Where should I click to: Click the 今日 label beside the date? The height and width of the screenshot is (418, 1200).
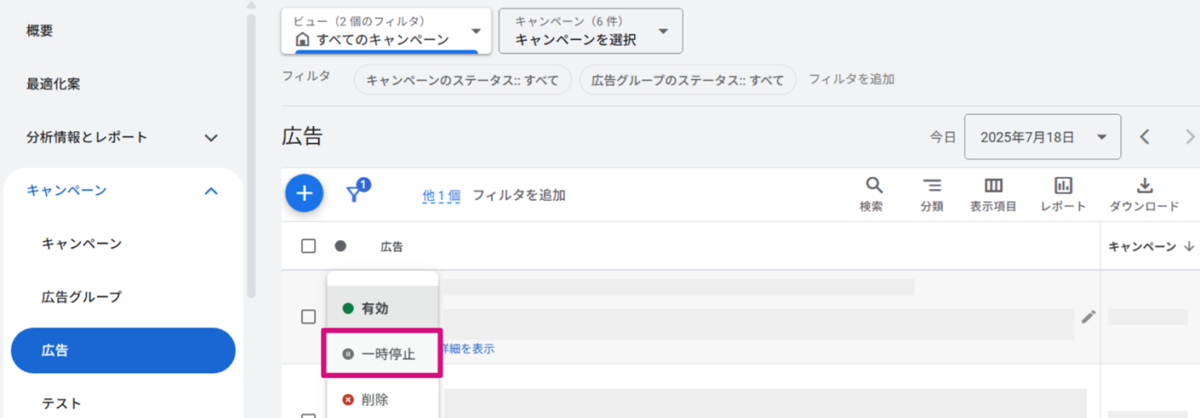(x=943, y=137)
